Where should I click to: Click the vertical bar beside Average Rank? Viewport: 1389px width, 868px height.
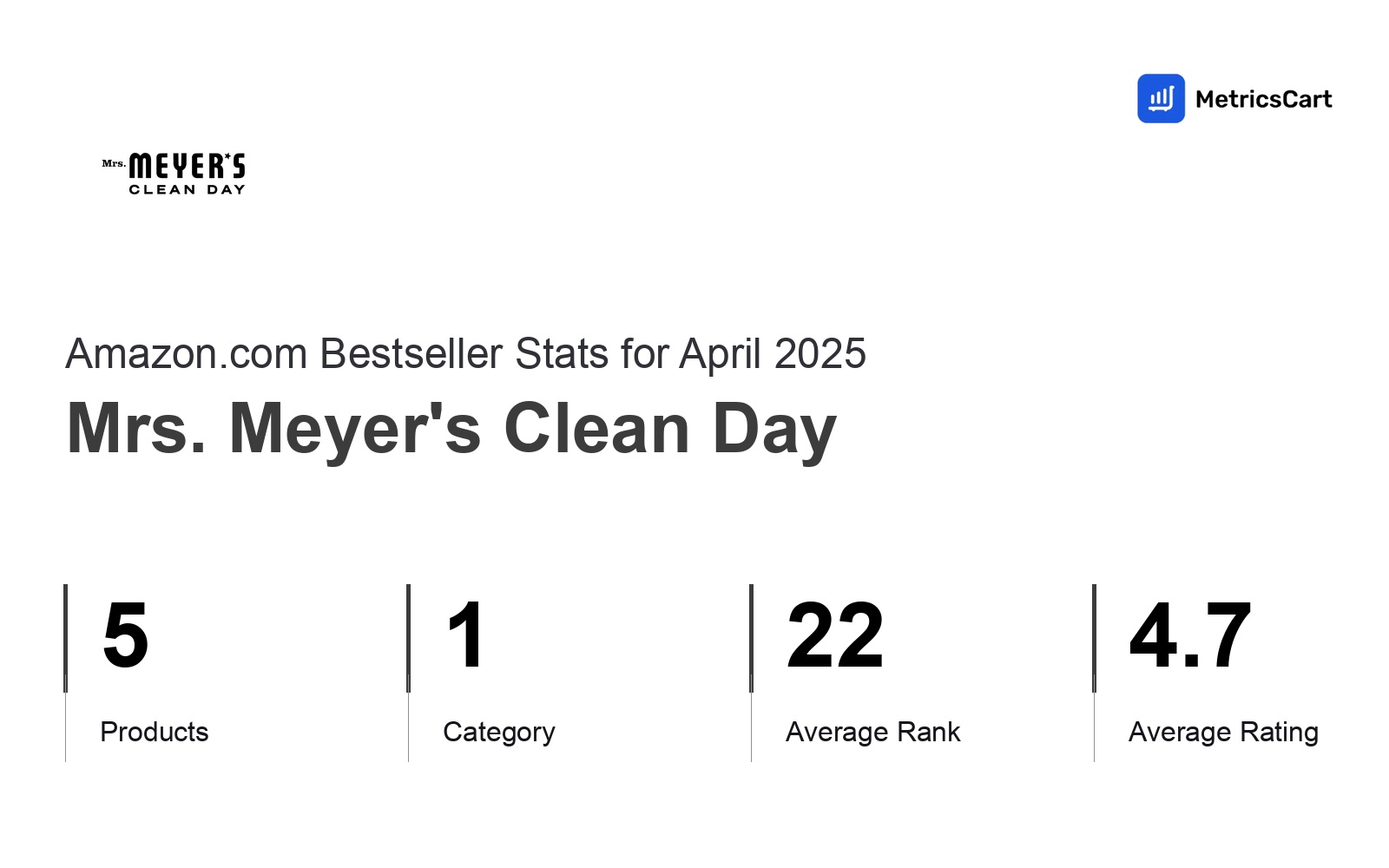(x=751, y=673)
